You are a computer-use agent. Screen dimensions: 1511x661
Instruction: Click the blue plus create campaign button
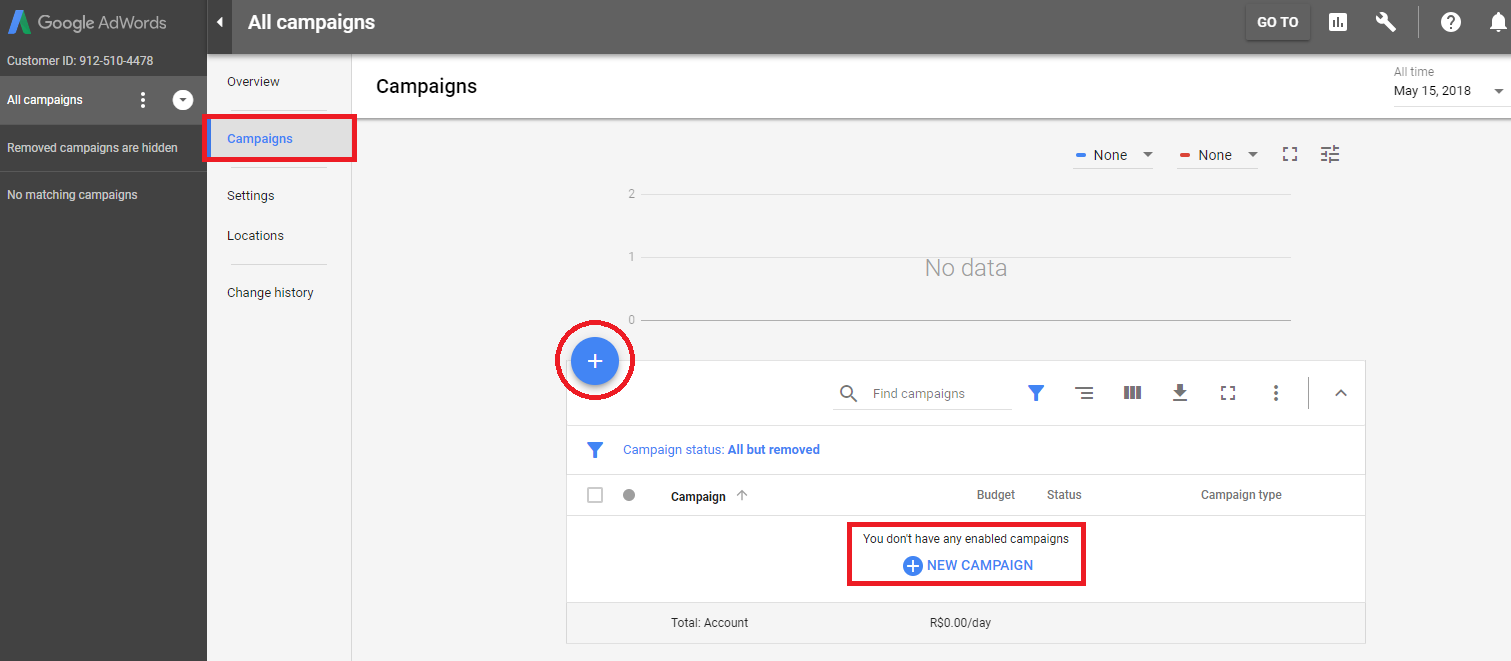point(595,360)
